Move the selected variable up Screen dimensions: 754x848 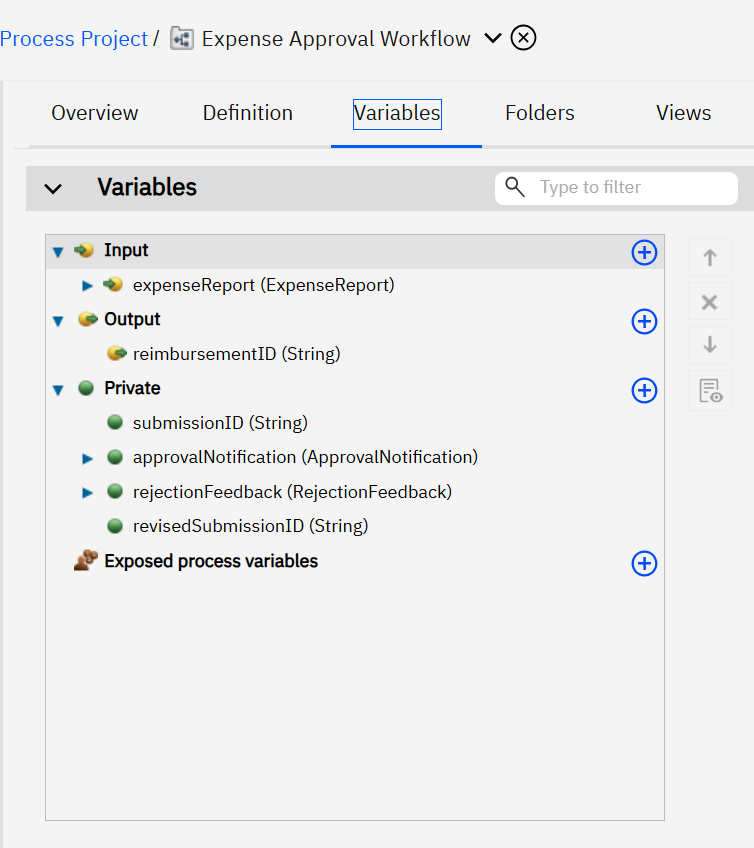[710, 257]
